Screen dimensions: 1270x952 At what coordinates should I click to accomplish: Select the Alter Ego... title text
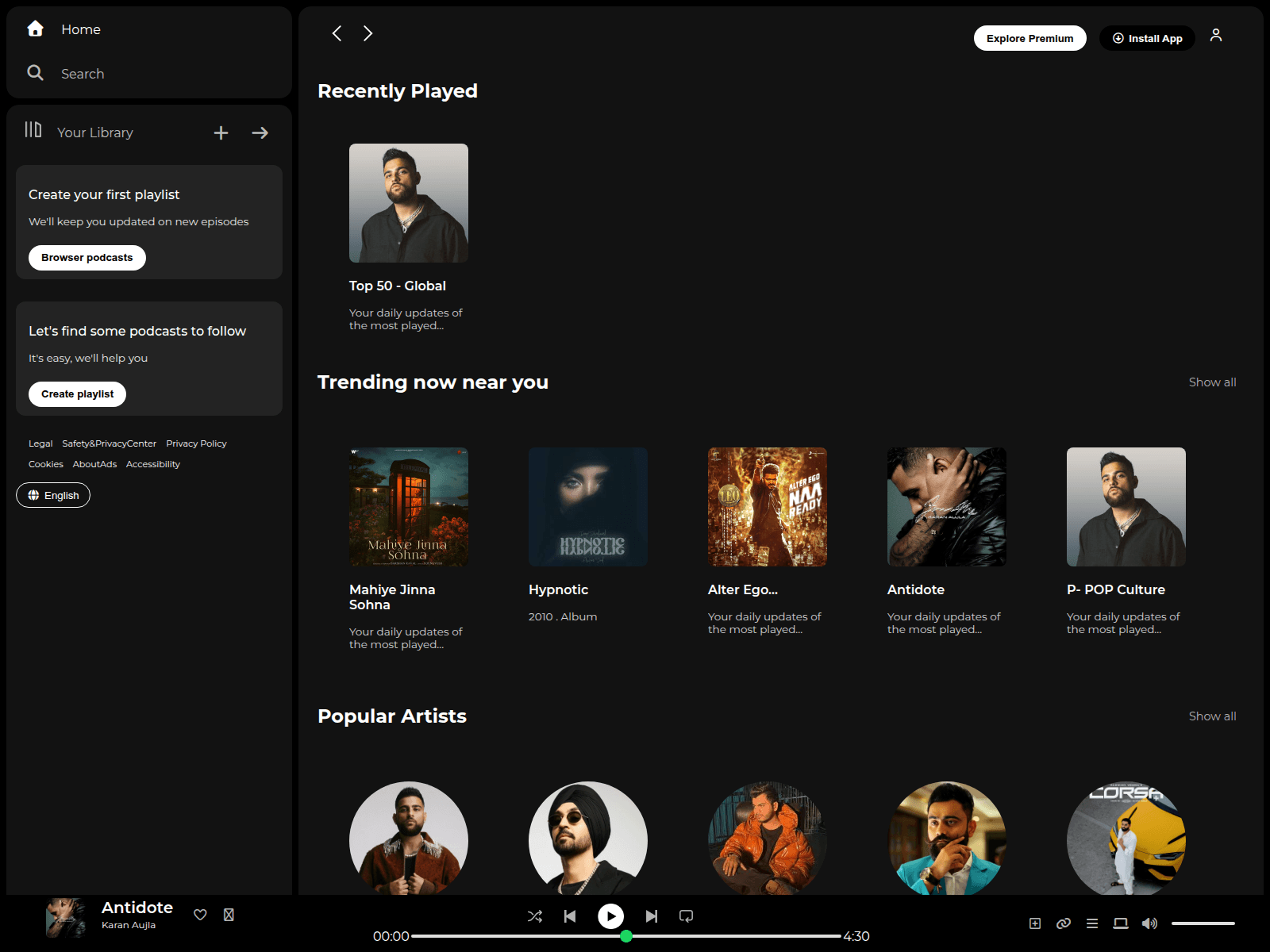(743, 589)
